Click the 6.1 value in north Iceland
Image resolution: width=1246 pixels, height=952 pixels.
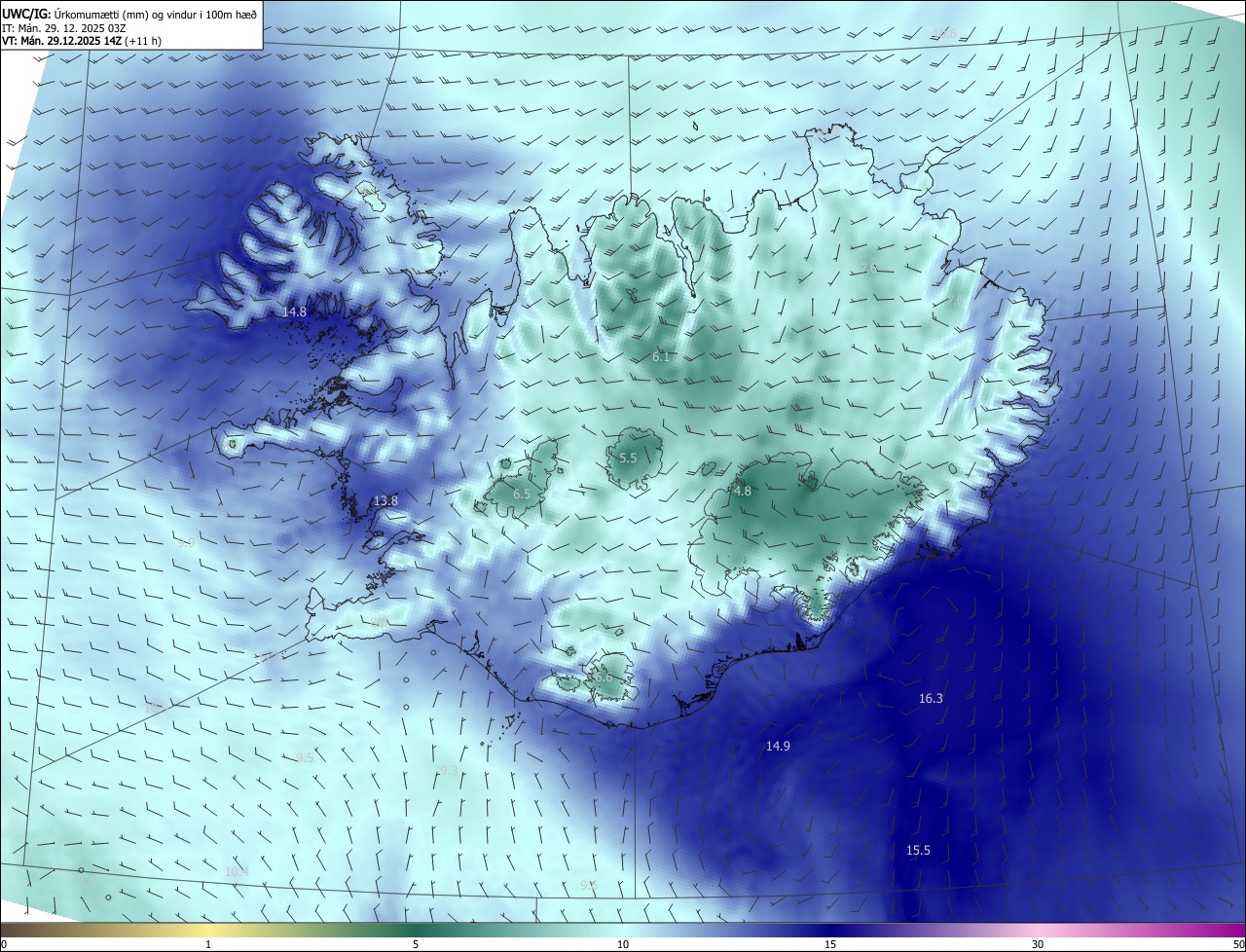coord(661,357)
